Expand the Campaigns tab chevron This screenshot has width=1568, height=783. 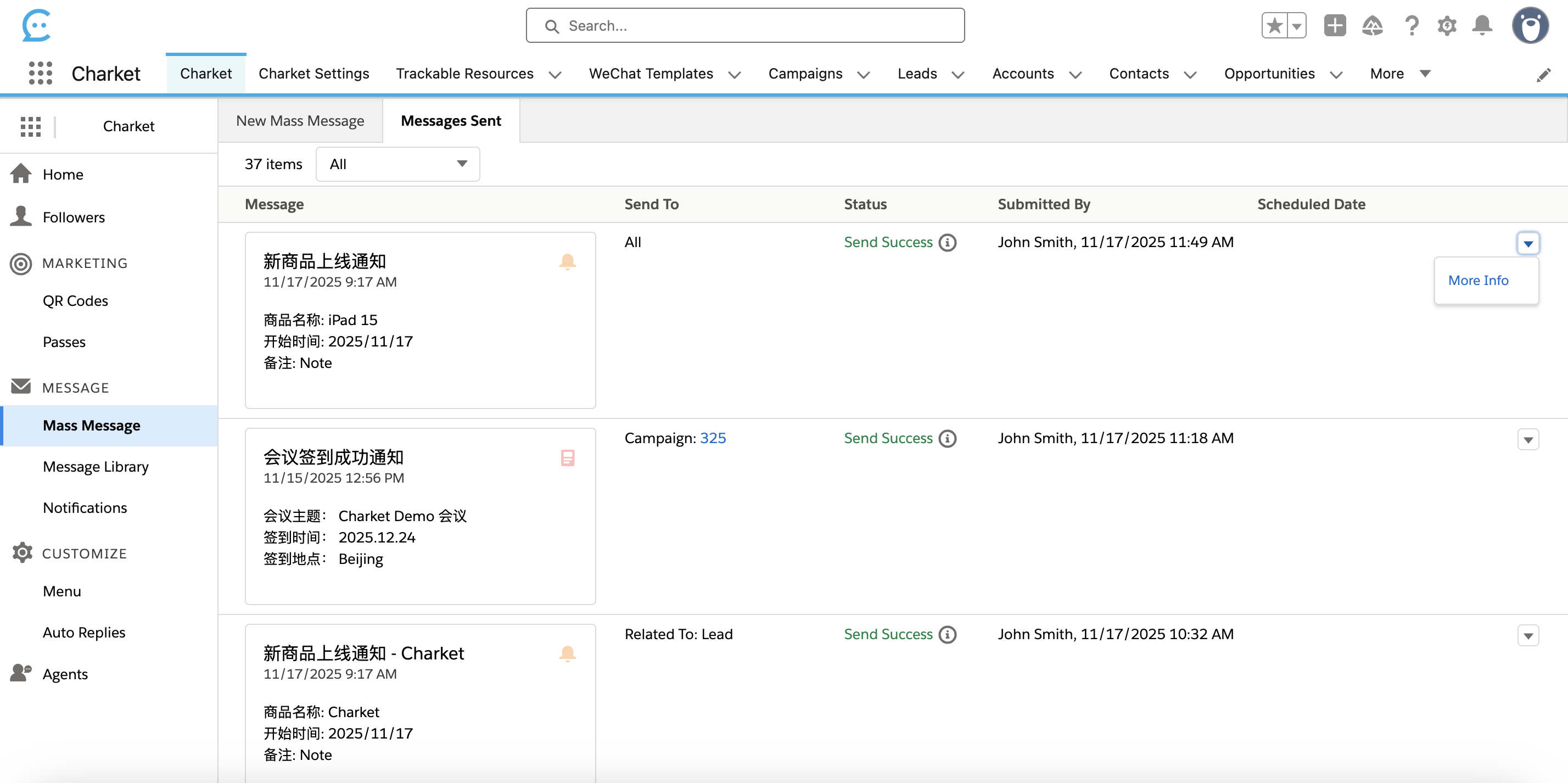(863, 74)
